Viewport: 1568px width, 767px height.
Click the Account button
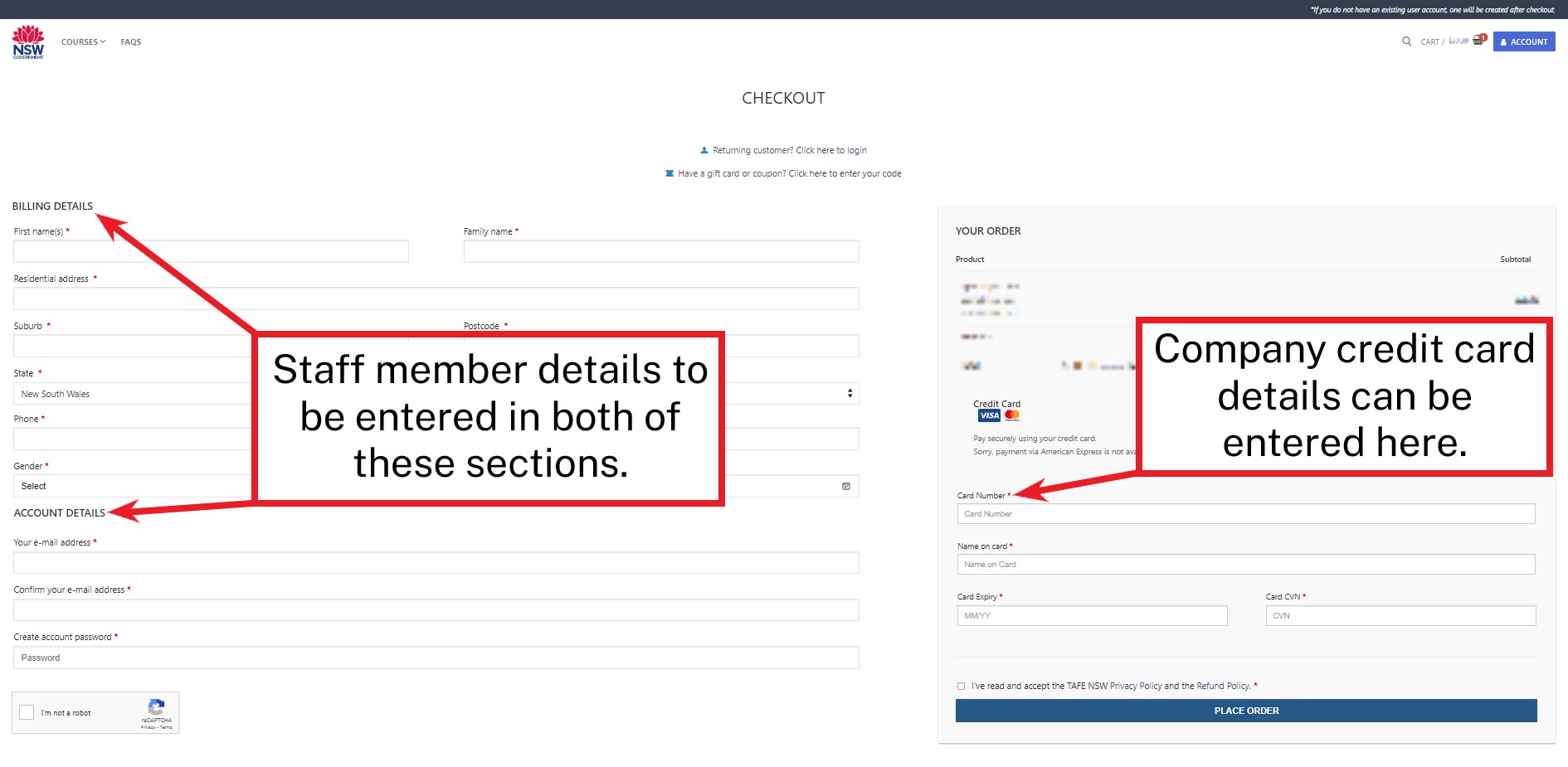[1524, 41]
